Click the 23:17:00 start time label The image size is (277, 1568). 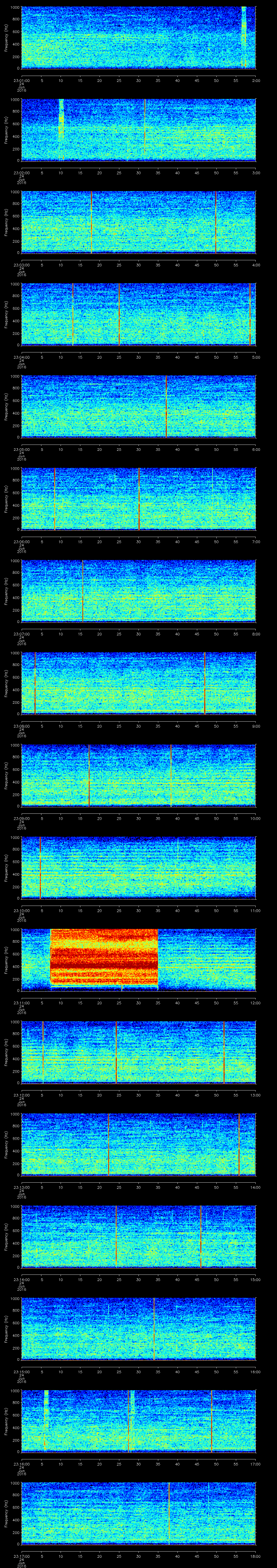point(21,1556)
